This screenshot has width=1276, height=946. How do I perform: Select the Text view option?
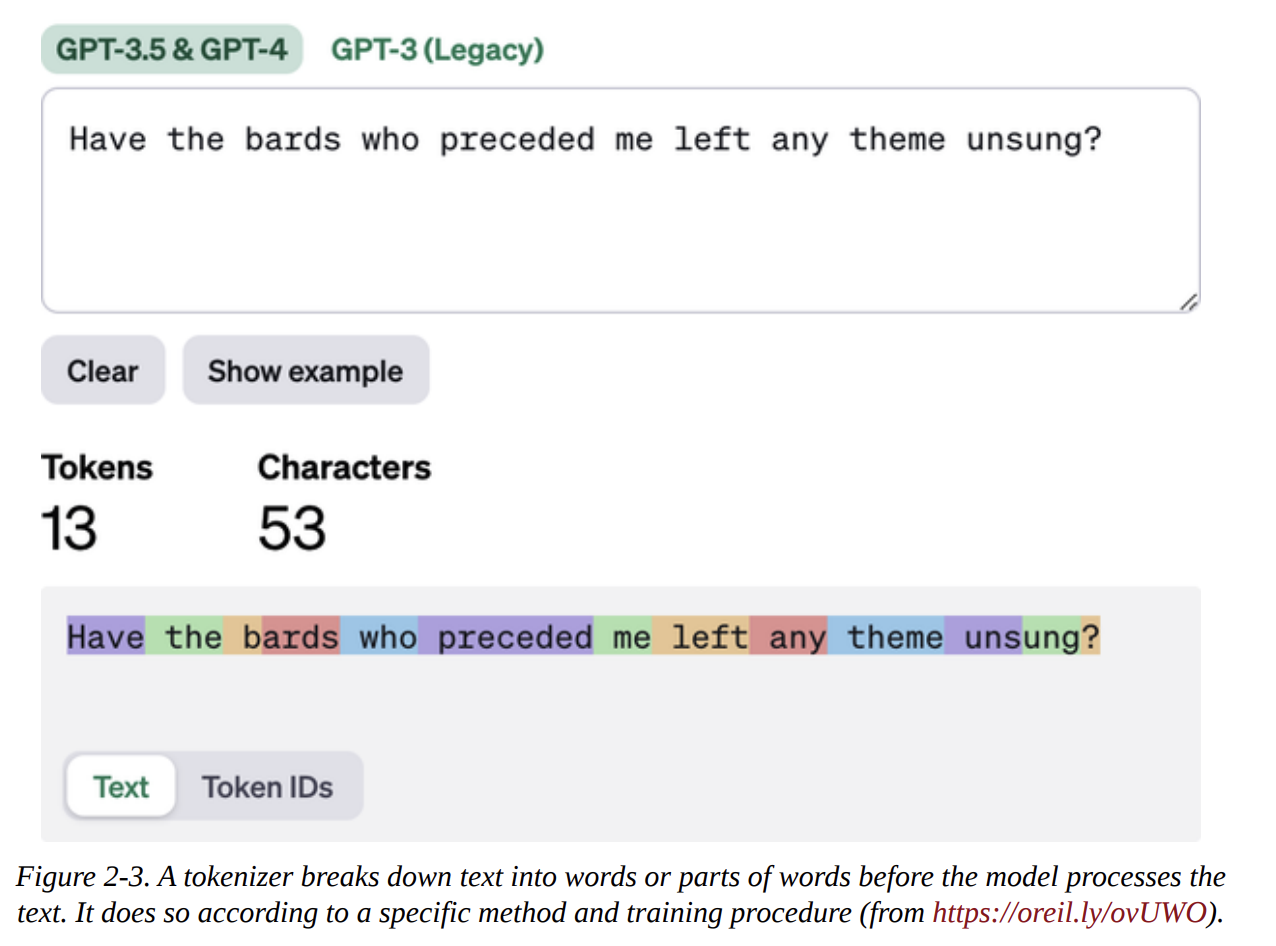tap(120, 787)
